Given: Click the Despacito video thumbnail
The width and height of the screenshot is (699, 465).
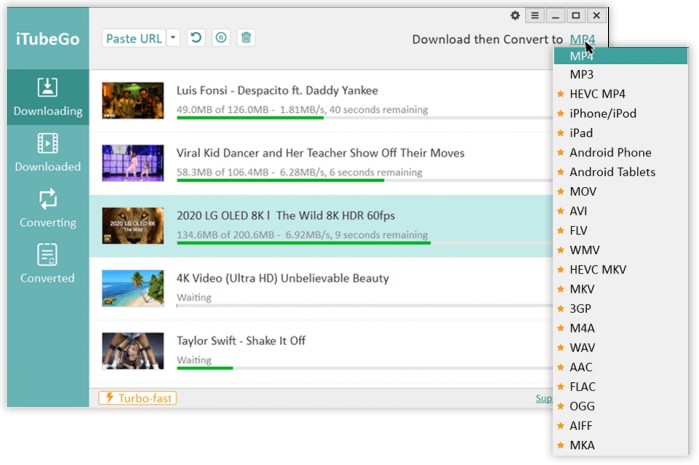Looking at the screenshot, I should point(133,100).
